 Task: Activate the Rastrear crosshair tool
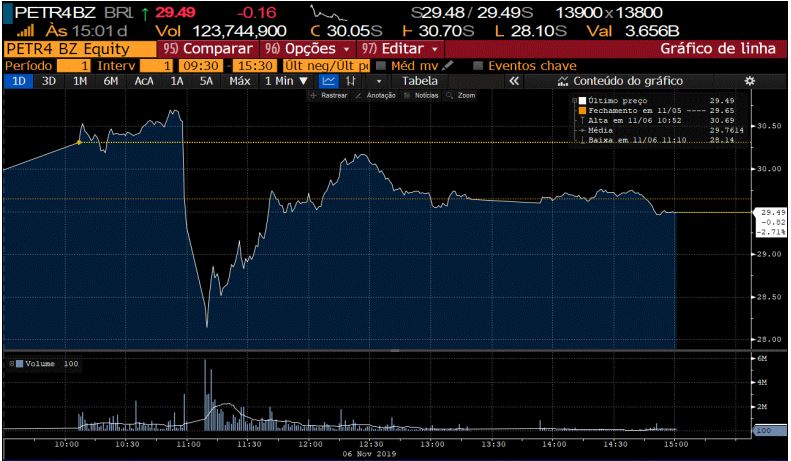[x=328, y=95]
